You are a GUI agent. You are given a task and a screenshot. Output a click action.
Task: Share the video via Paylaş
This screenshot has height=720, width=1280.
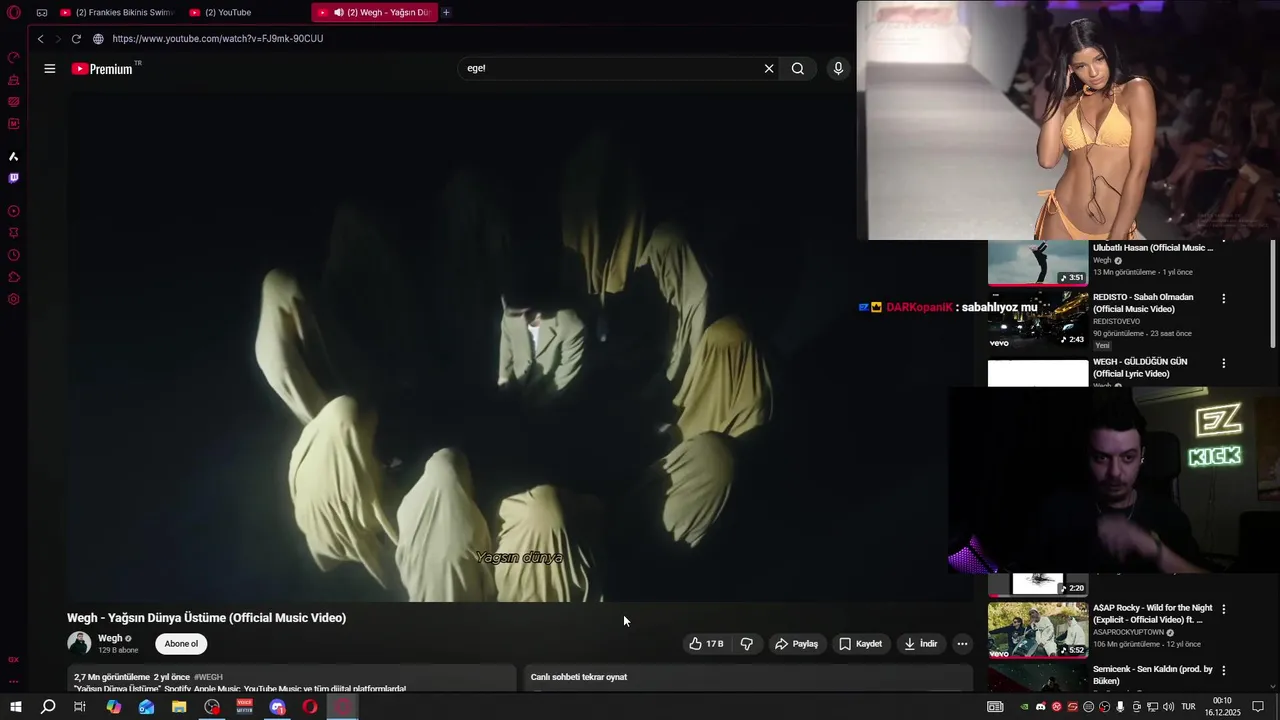click(797, 644)
